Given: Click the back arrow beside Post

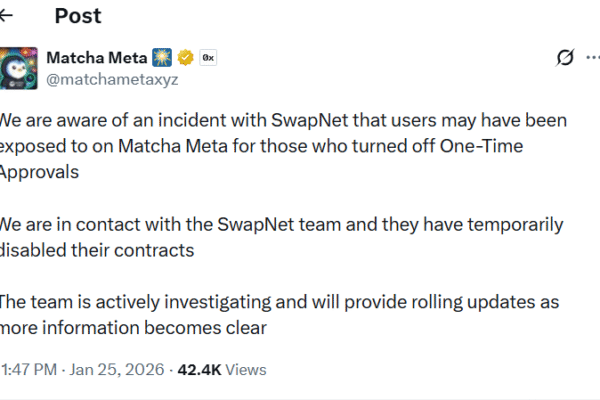Looking at the screenshot, I should pos(7,15).
